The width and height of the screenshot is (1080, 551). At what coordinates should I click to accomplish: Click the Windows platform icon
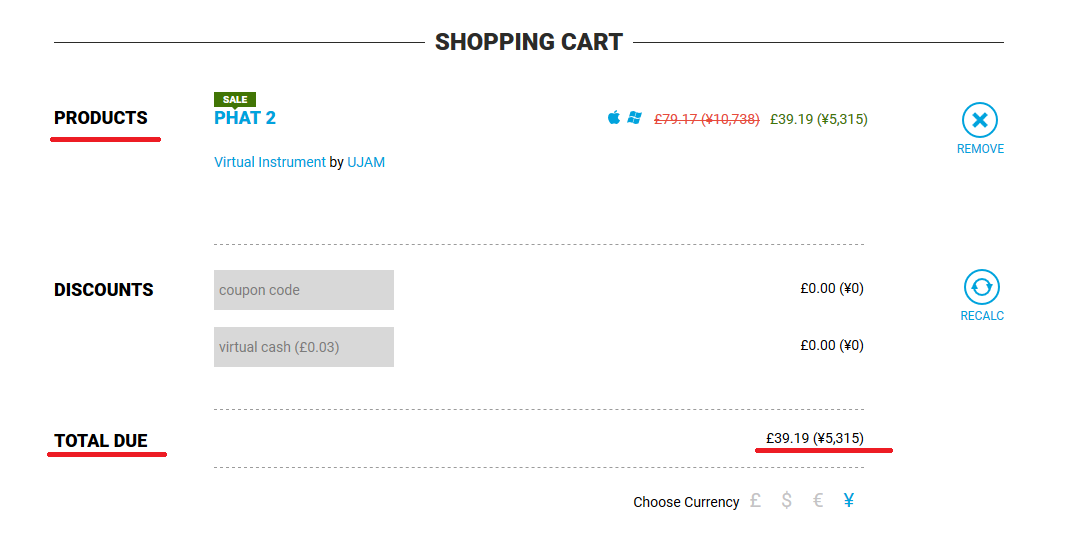(634, 118)
